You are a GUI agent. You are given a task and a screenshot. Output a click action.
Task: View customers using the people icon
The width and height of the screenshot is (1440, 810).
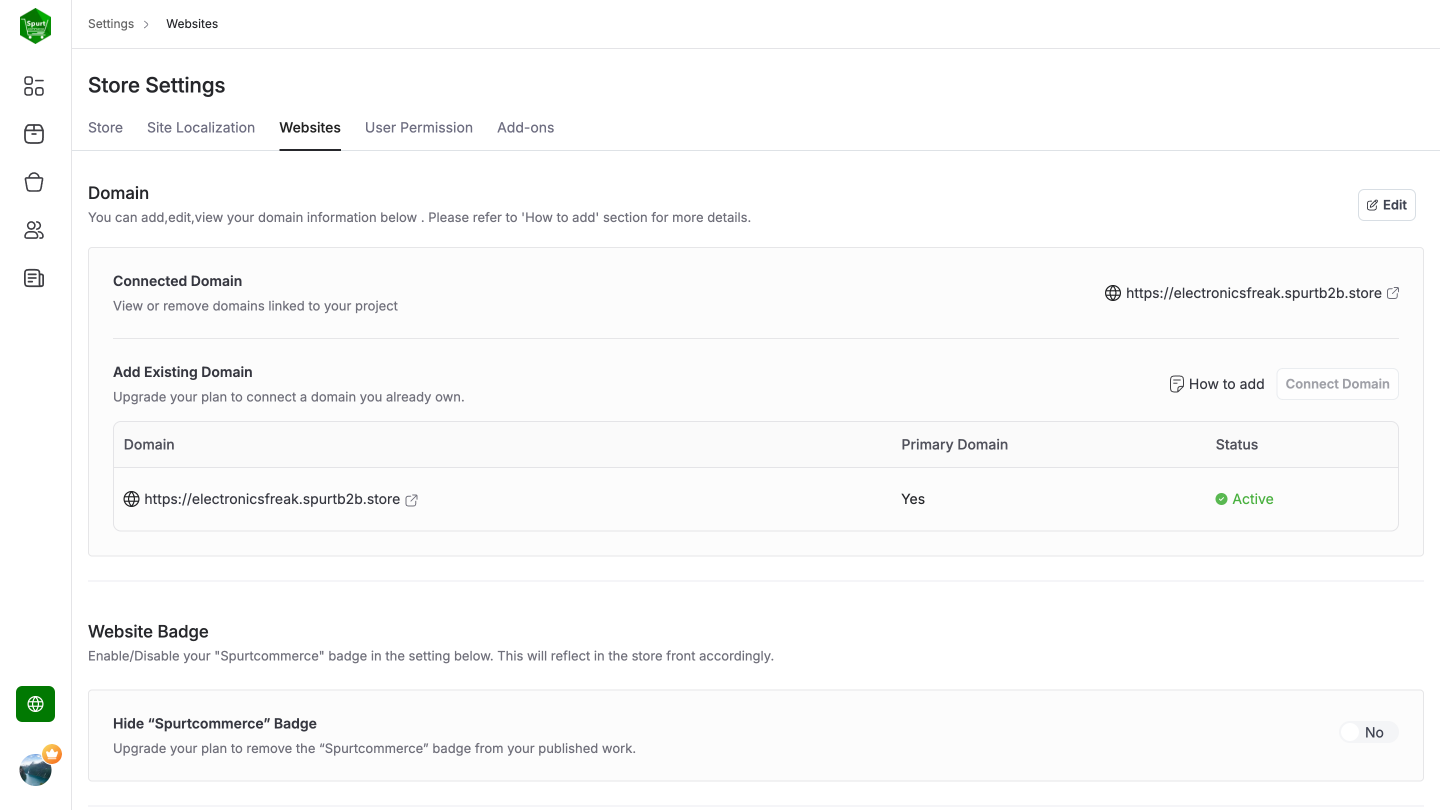click(33, 230)
